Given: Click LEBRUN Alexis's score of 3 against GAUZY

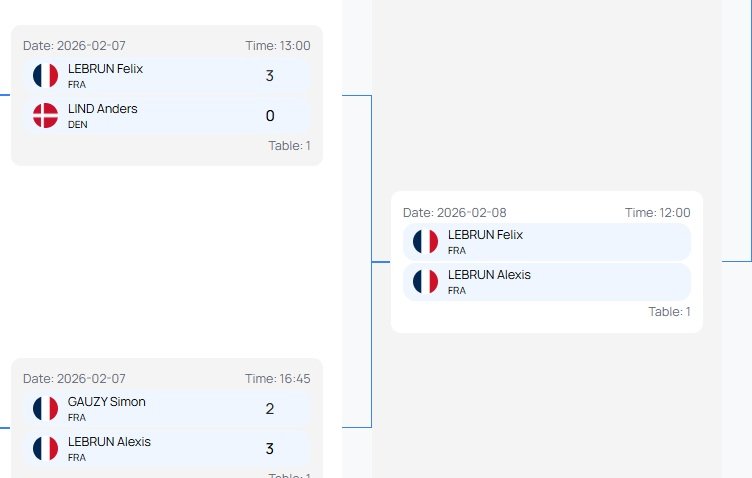Looking at the screenshot, I should pyautogui.click(x=270, y=449).
